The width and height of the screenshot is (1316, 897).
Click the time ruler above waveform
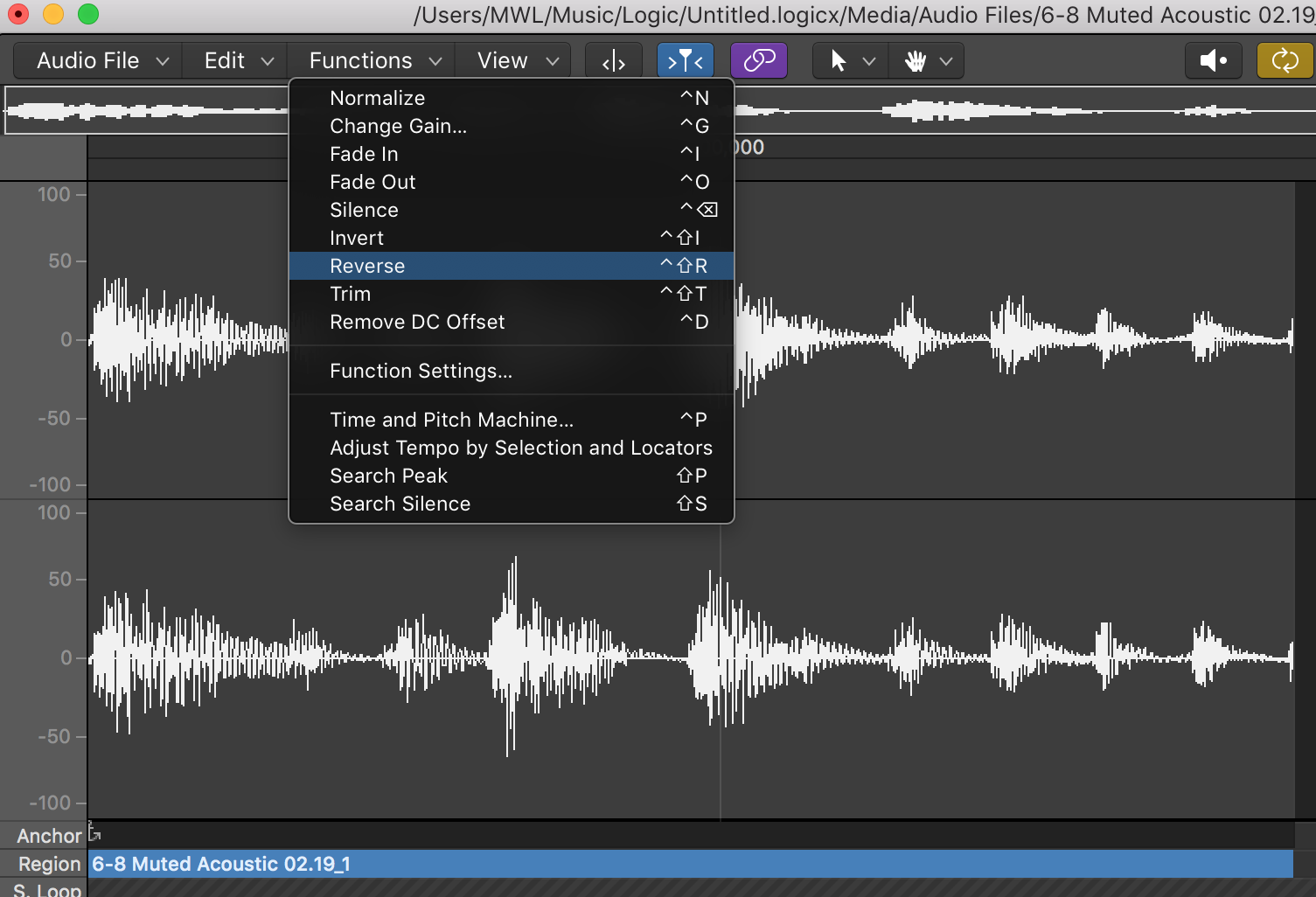(1023, 147)
